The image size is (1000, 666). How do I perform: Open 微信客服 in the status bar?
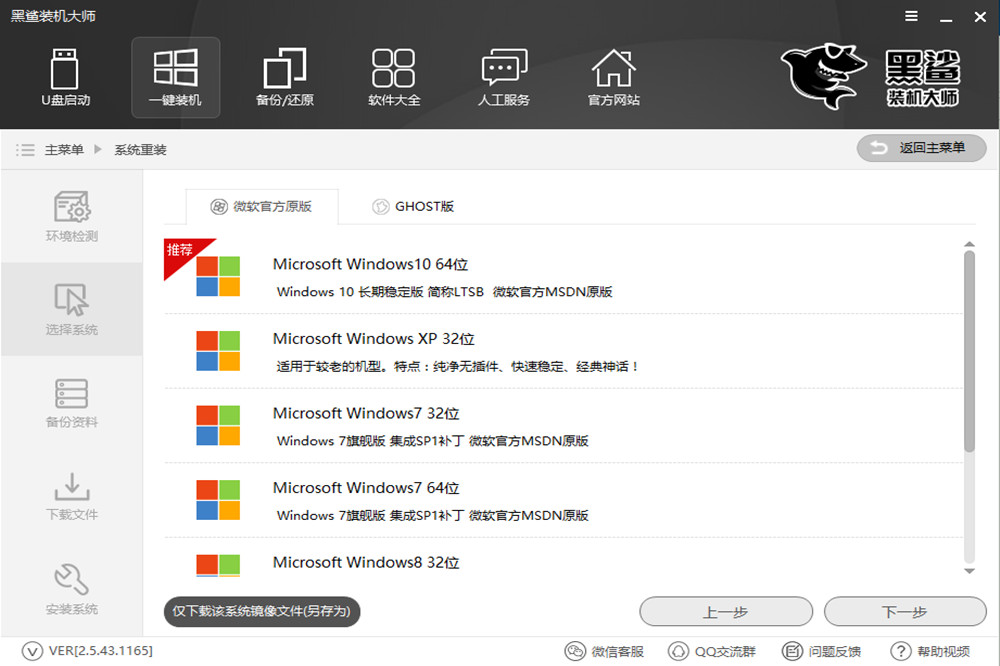(x=604, y=651)
